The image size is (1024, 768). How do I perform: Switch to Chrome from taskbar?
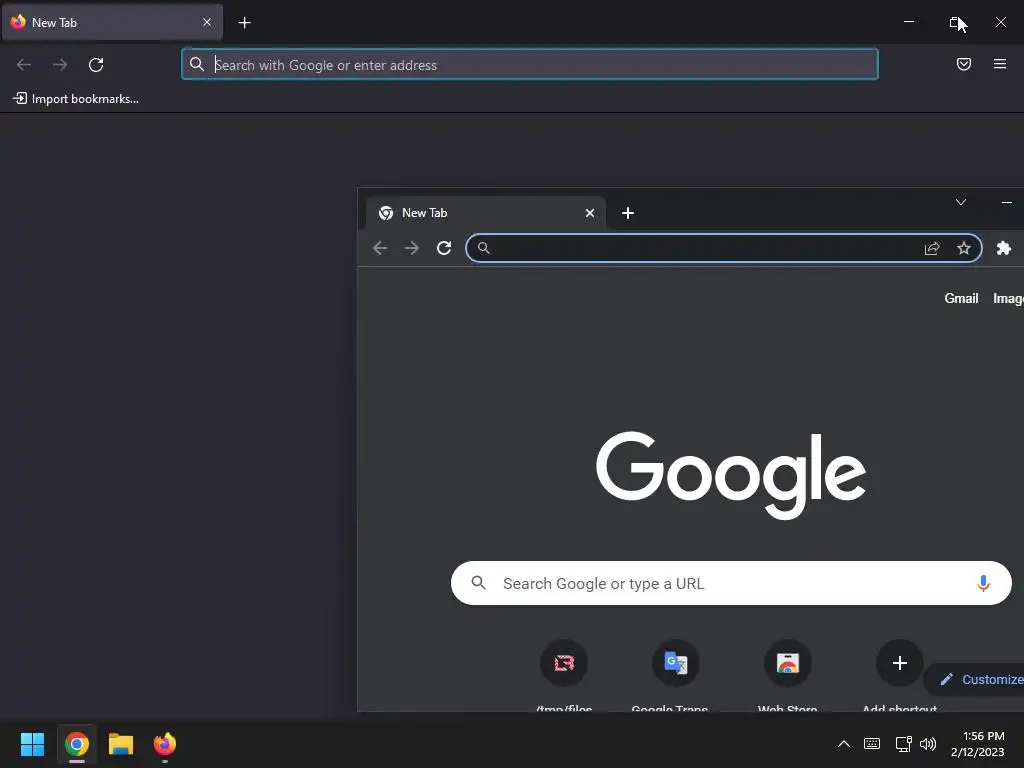point(76,744)
